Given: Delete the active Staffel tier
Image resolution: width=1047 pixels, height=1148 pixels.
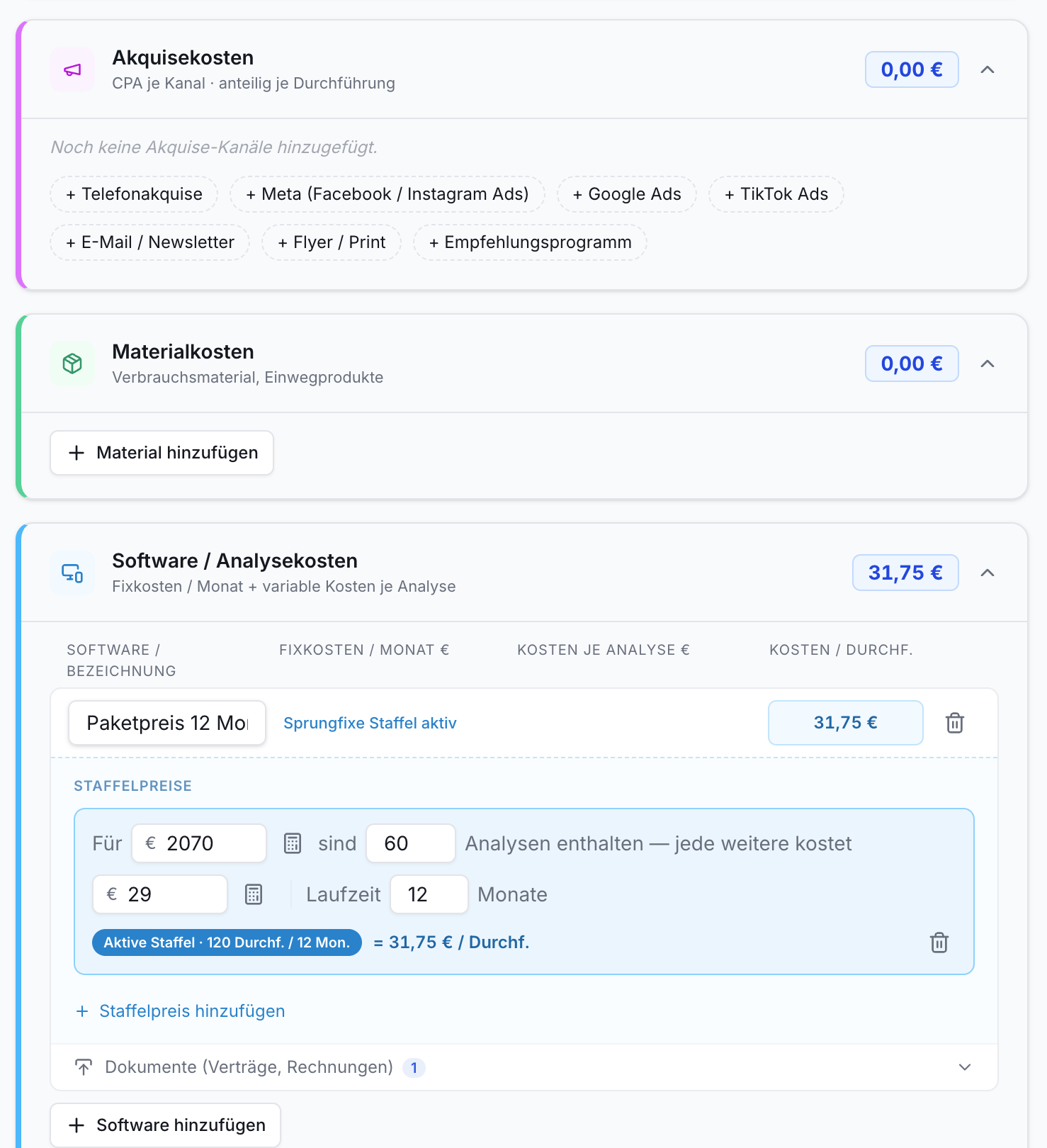Looking at the screenshot, I should [939, 942].
